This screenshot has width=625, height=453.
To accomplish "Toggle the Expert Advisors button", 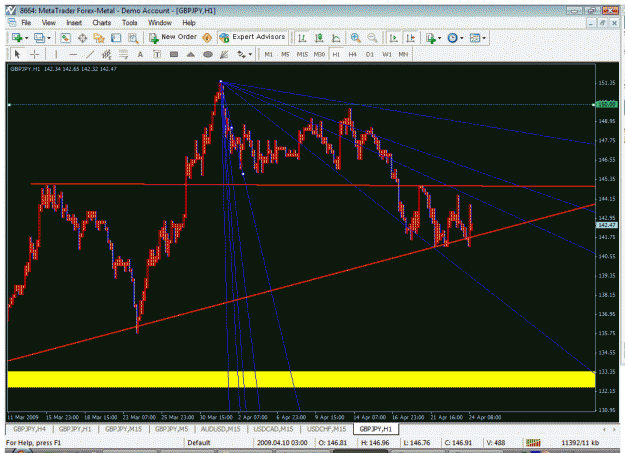I will coord(252,37).
